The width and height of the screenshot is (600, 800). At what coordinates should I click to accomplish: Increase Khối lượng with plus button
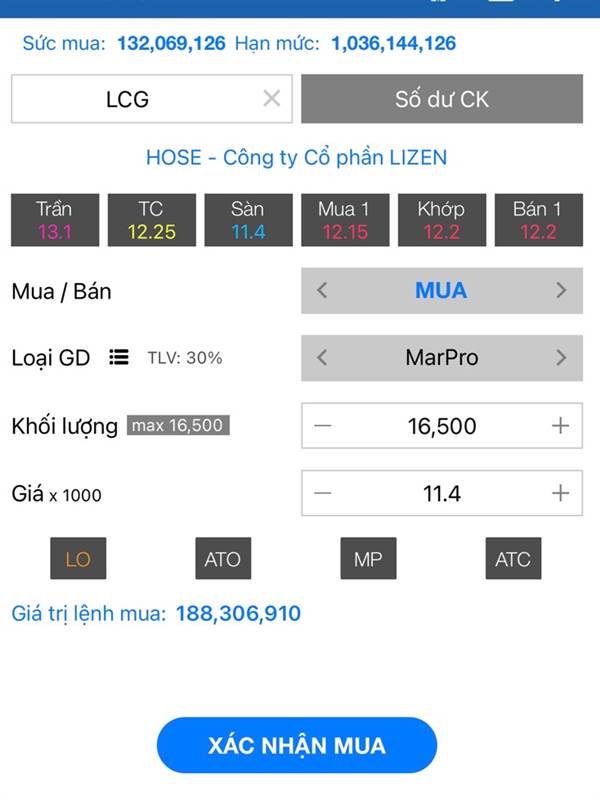(x=560, y=426)
